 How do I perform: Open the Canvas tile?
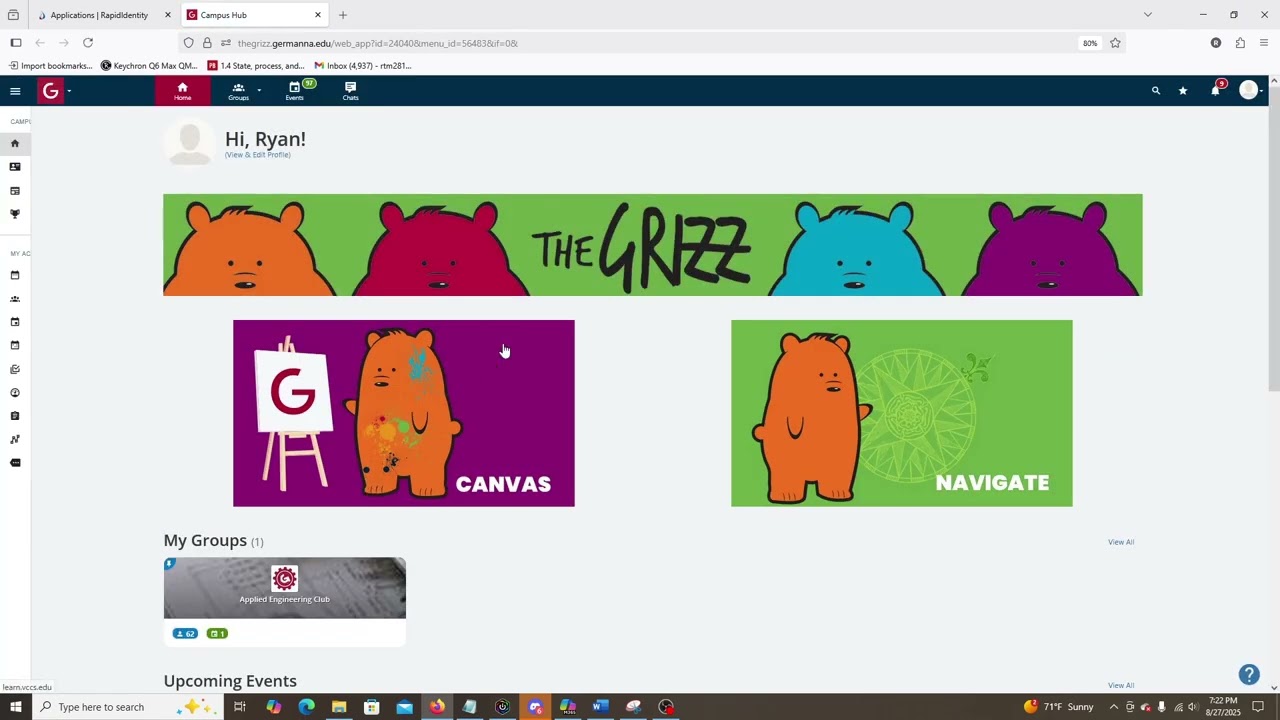click(x=404, y=413)
